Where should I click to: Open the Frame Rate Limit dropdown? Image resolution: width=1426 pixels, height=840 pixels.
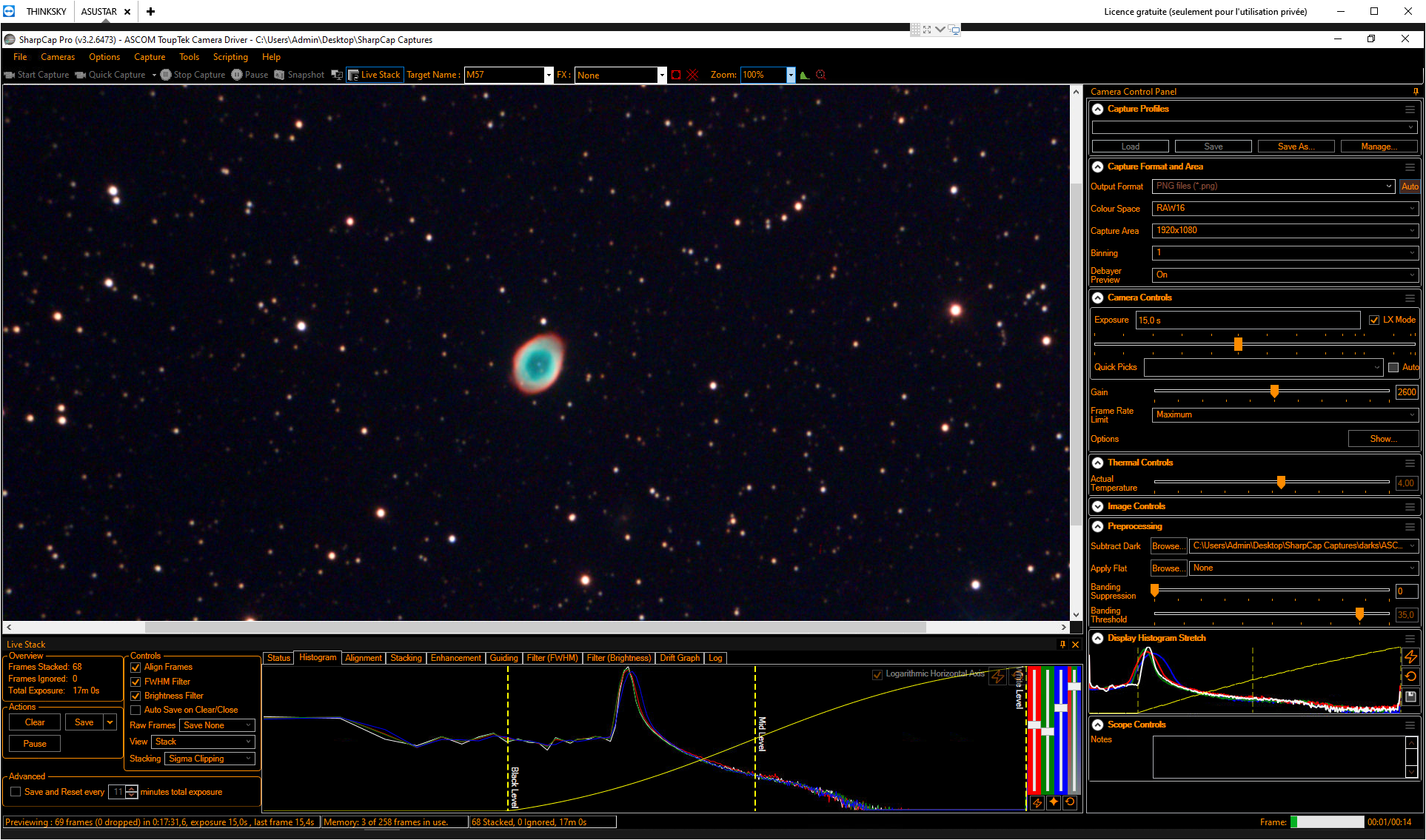pyautogui.click(x=1285, y=415)
